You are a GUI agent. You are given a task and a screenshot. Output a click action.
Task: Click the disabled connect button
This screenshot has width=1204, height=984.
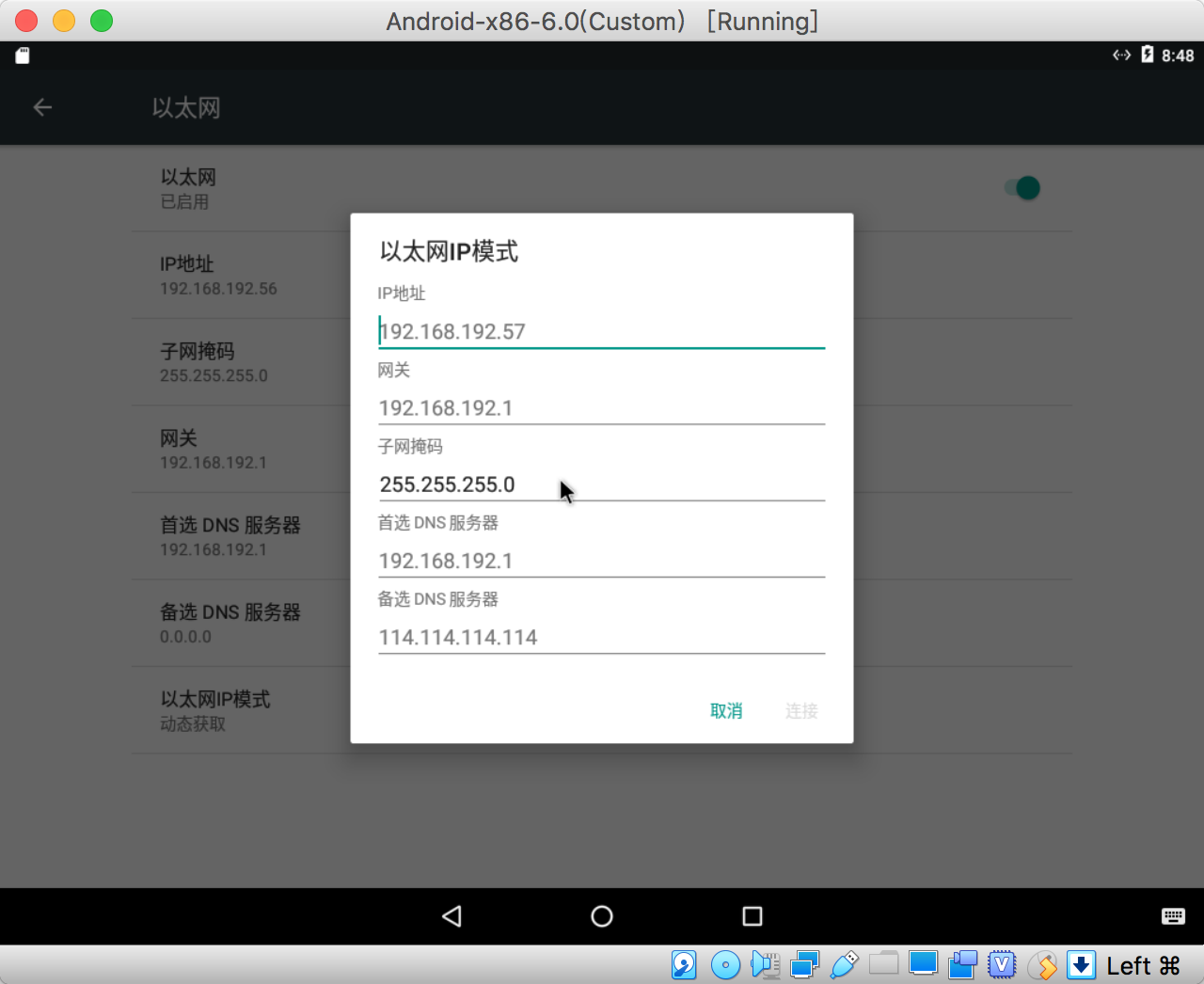tap(801, 711)
